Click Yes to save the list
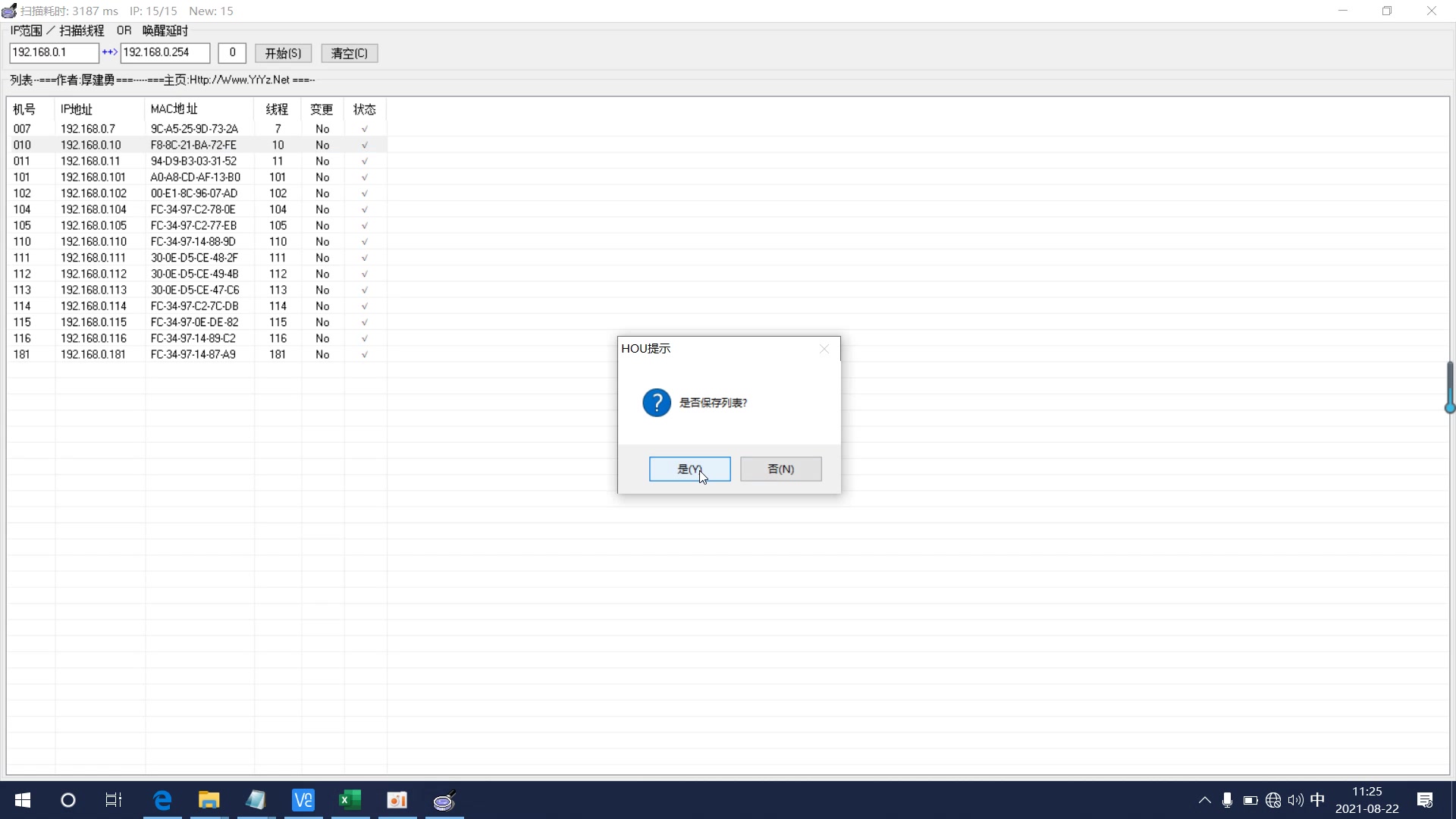The height and width of the screenshot is (819, 1456). point(689,469)
